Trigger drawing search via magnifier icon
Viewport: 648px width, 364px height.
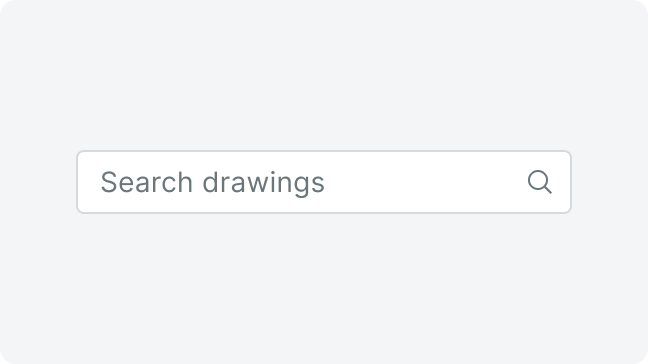540,182
